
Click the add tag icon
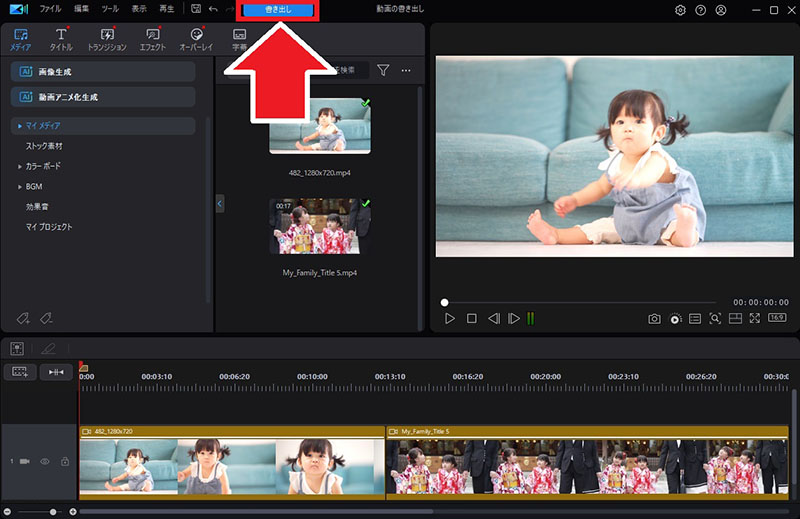coord(23,318)
